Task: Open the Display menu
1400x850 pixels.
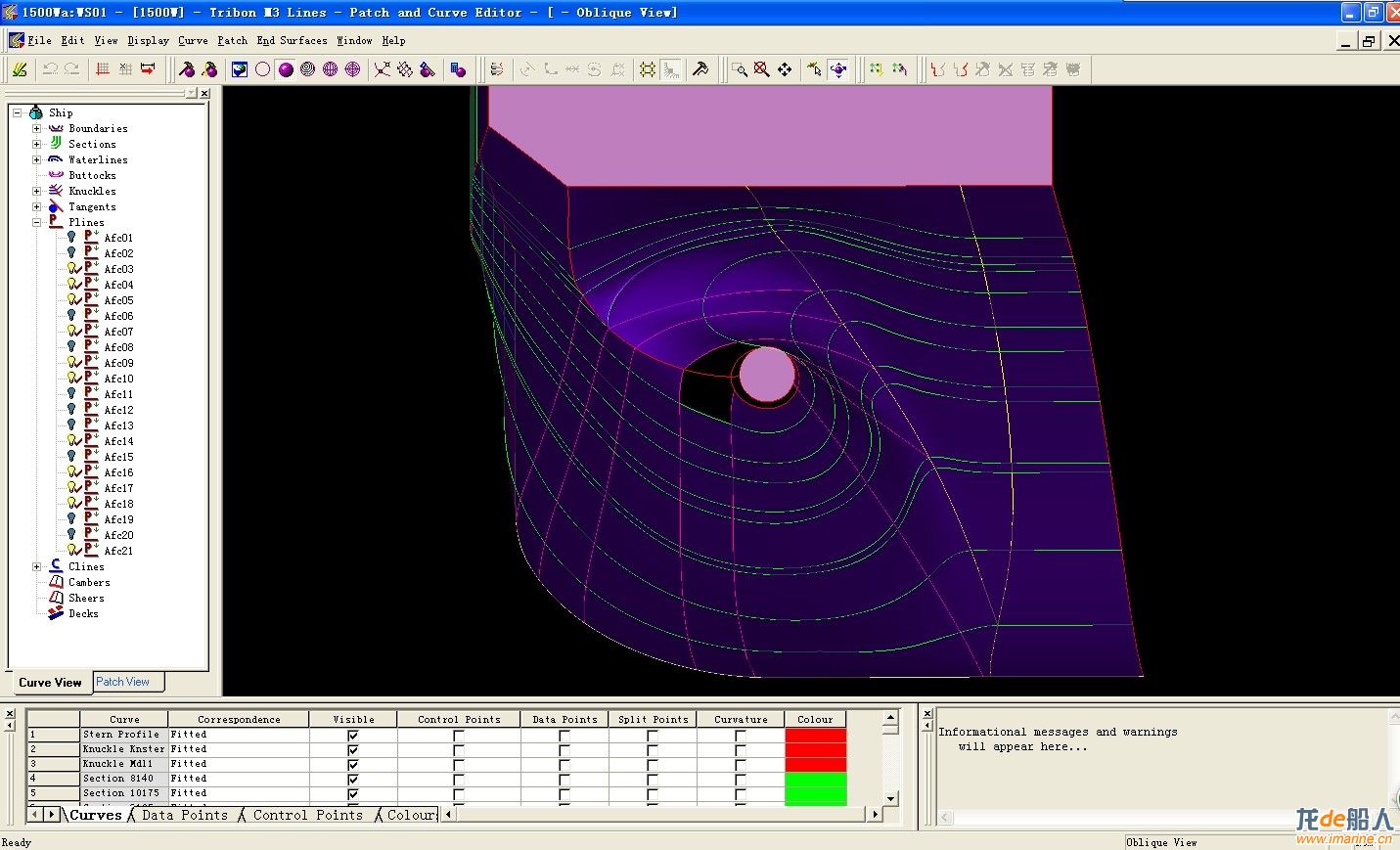Action: [148, 40]
